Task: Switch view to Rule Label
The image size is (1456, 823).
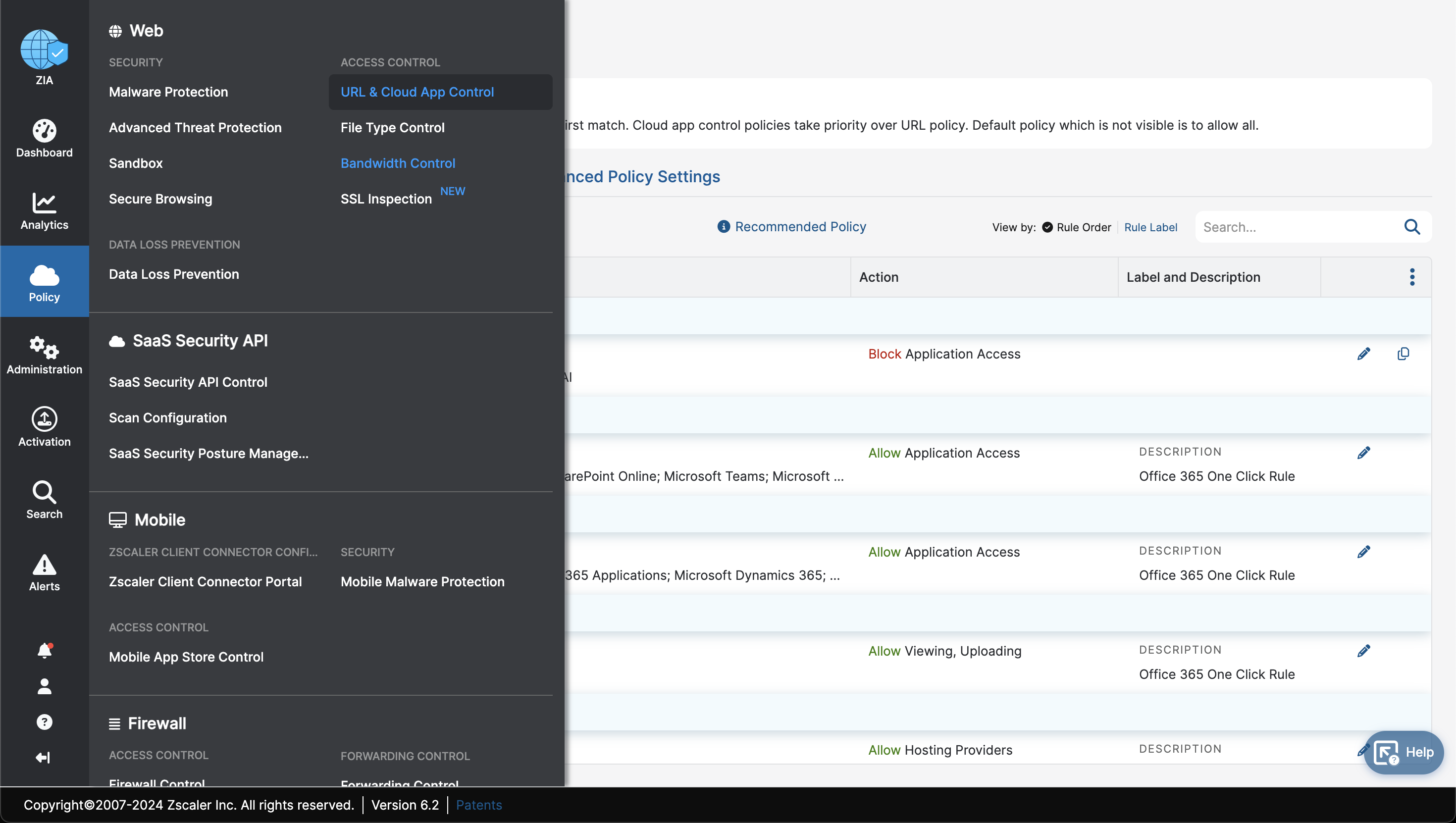Action: coord(1150,227)
